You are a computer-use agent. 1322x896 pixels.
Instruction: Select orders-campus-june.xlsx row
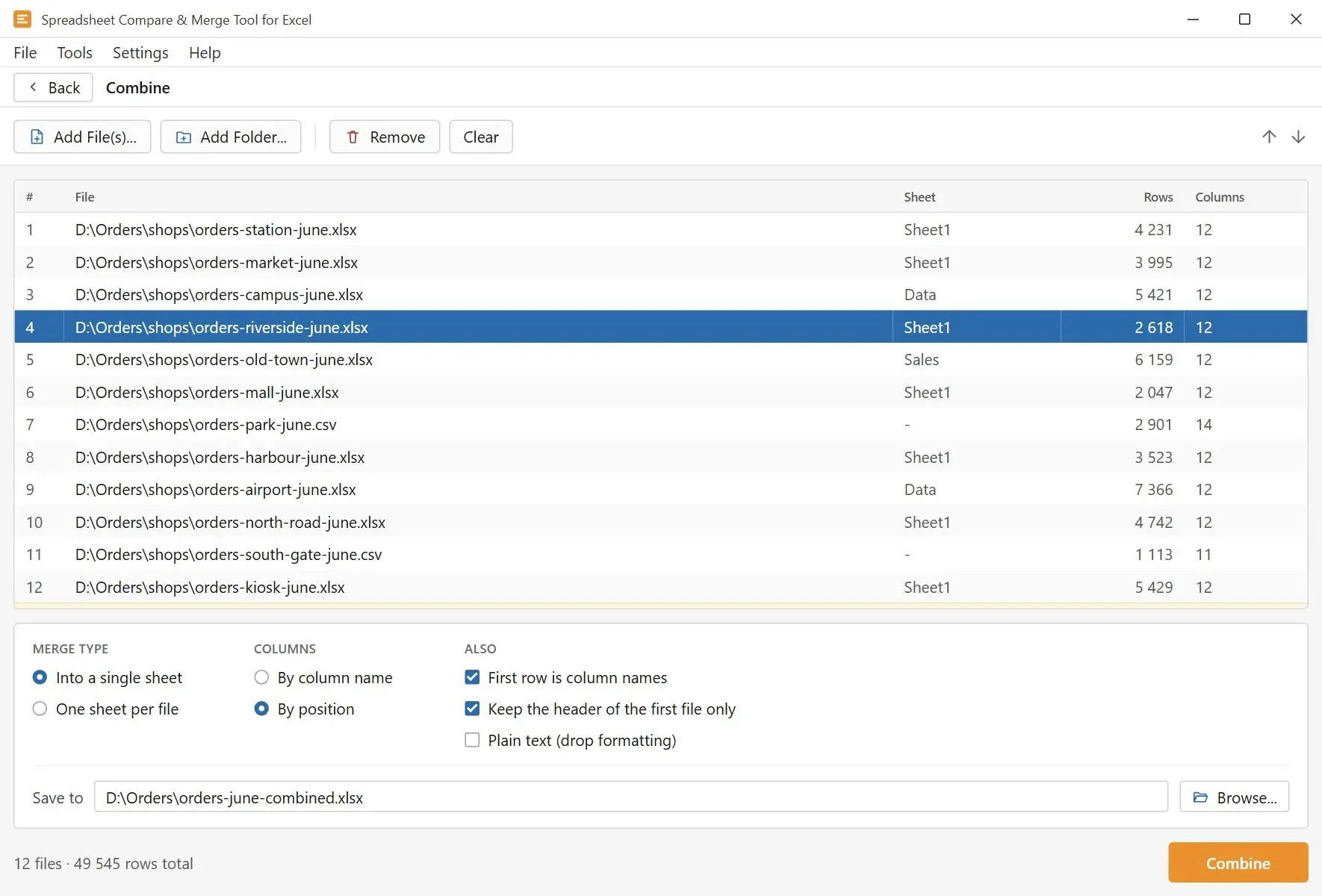coord(661,294)
